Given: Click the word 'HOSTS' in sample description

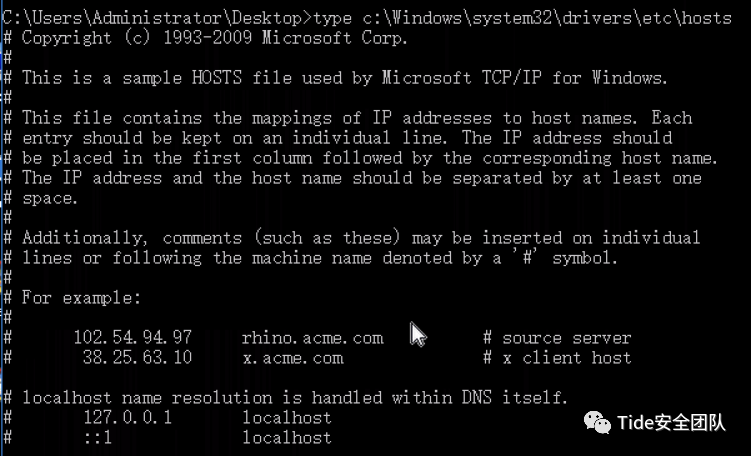Looking at the screenshot, I should [217, 78].
